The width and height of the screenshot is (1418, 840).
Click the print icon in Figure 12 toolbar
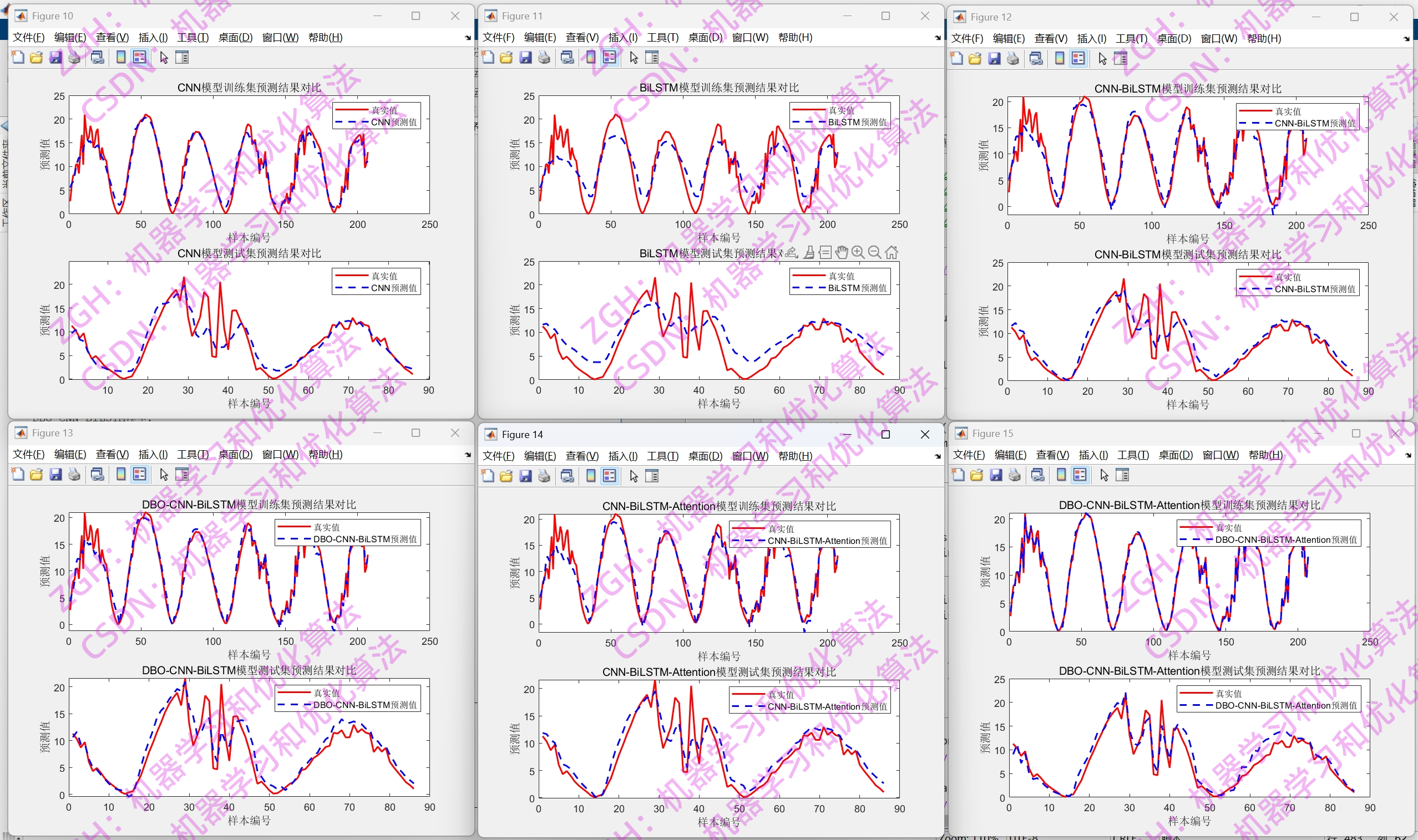point(1013,58)
